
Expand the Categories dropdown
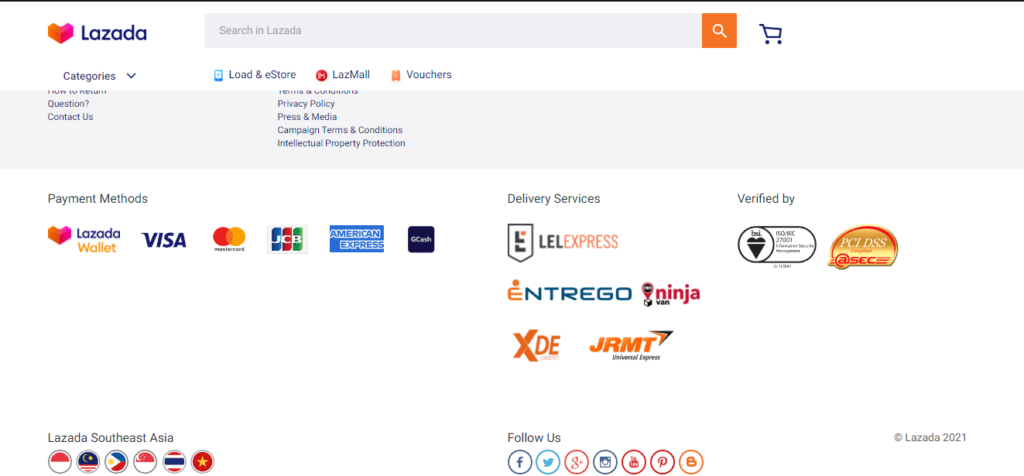pos(100,76)
